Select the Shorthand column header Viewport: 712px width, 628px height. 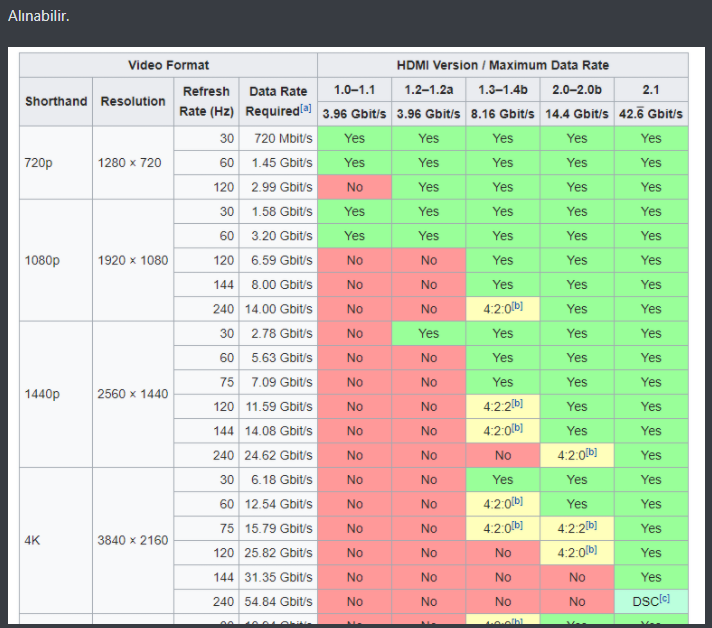56,101
